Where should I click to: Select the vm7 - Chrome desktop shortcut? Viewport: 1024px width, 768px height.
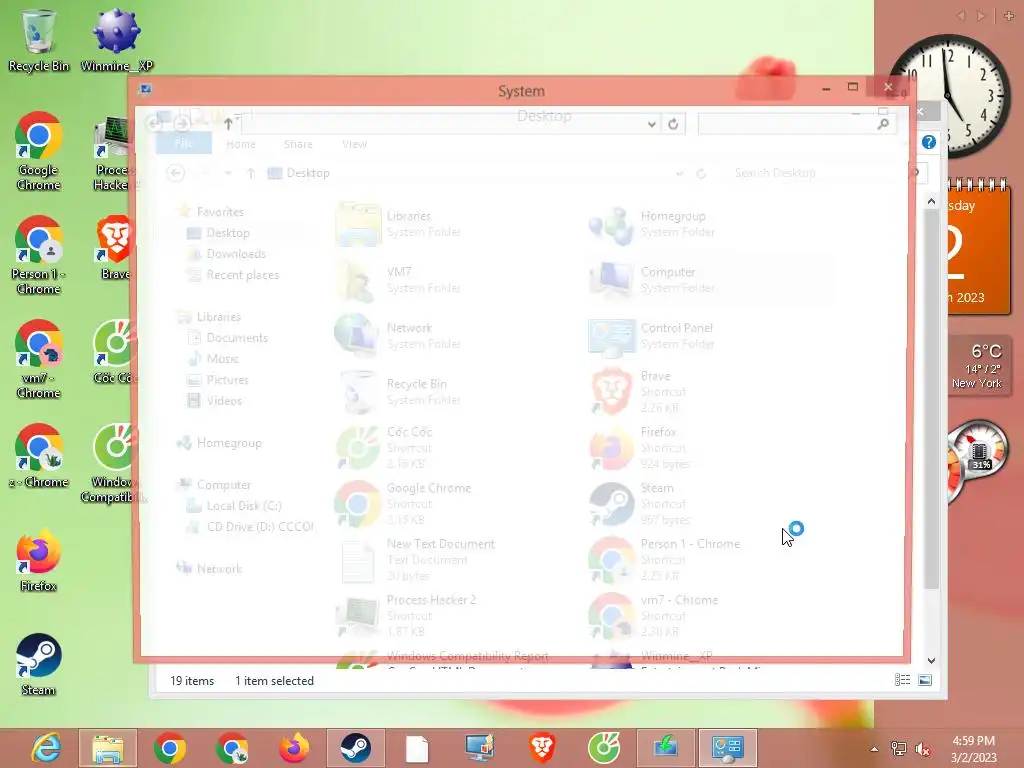(39, 359)
